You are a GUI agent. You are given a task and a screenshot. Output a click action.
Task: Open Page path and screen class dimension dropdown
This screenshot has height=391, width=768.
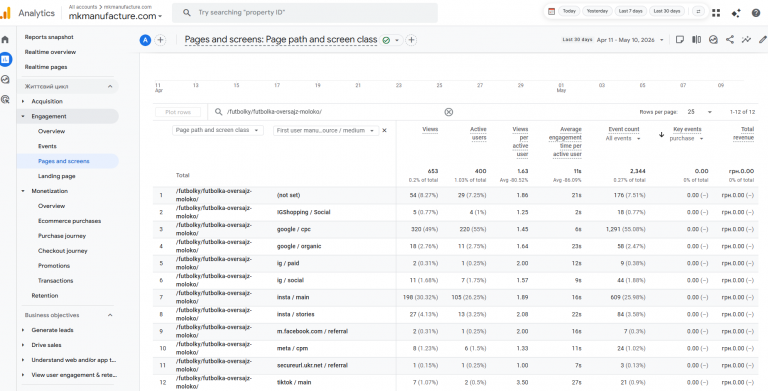pyautogui.click(x=217, y=130)
